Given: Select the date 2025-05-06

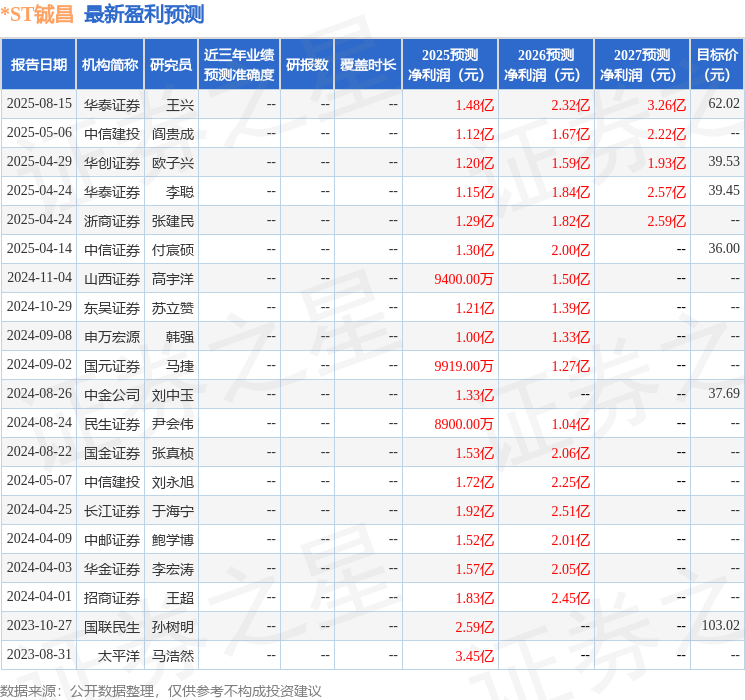Looking at the screenshot, I should pyautogui.click(x=39, y=133).
